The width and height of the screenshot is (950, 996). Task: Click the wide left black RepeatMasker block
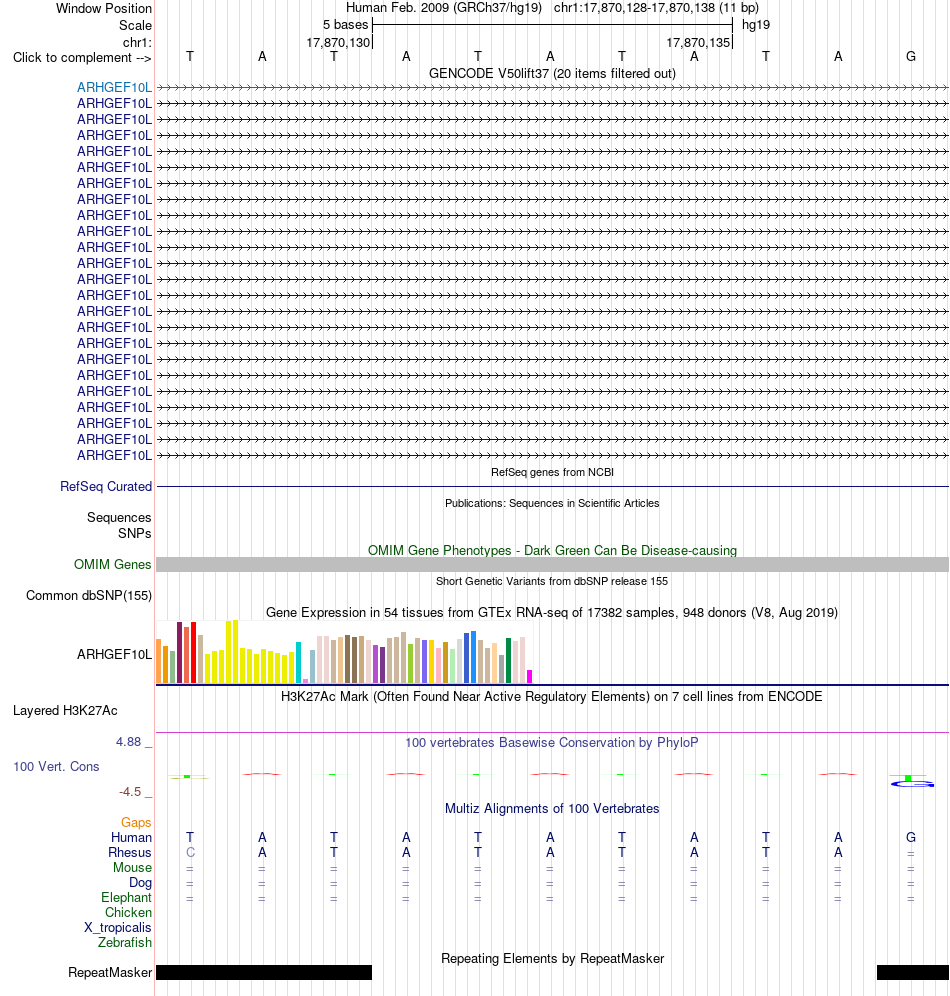pos(264,972)
